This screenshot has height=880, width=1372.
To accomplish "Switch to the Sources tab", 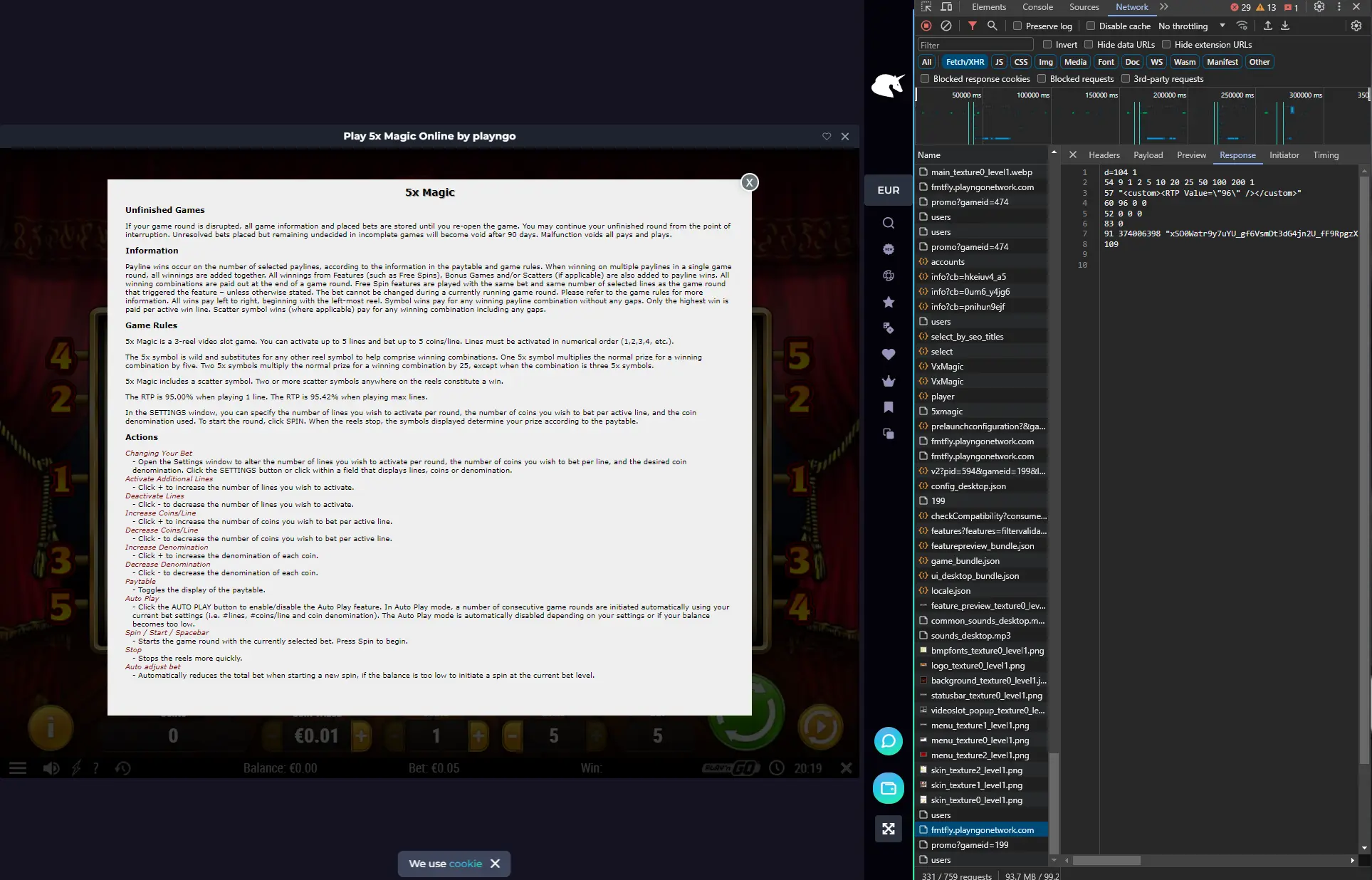I will [x=1084, y=7].
